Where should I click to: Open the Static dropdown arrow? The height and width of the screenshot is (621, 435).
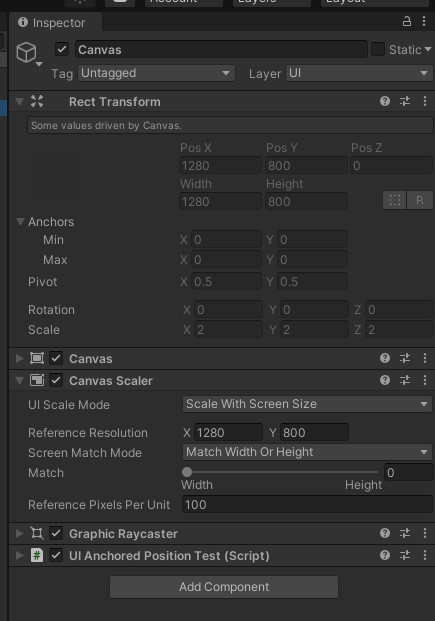coord(428,50)
